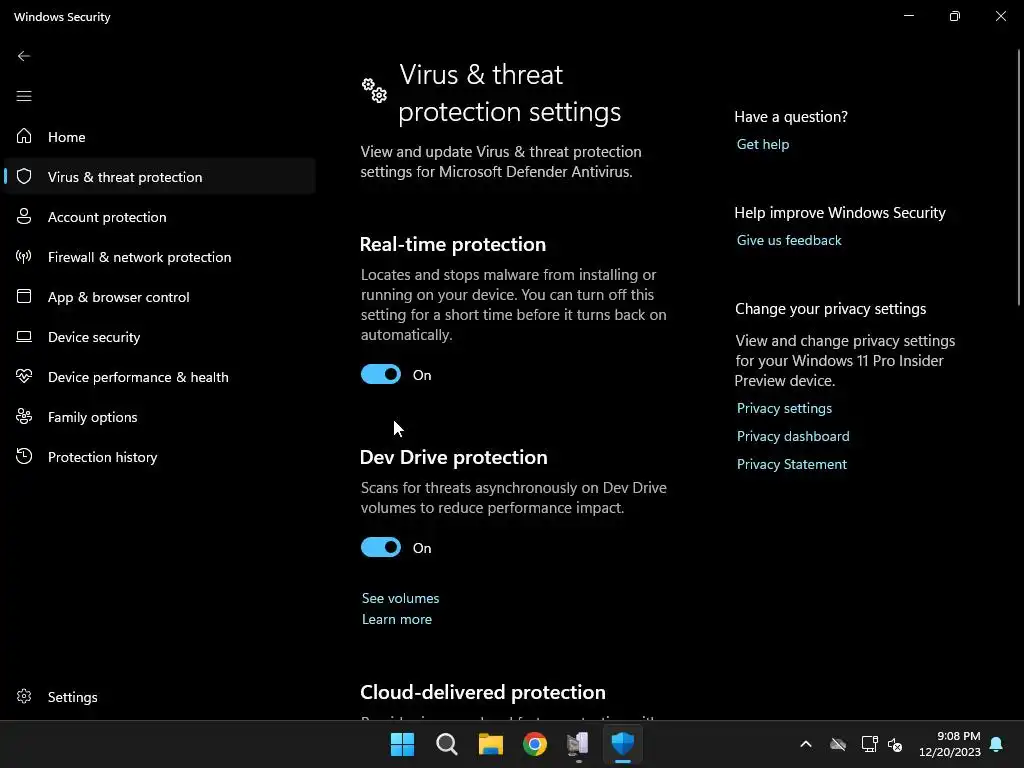Click the Real-time protection heading

(x=453, y=244)
